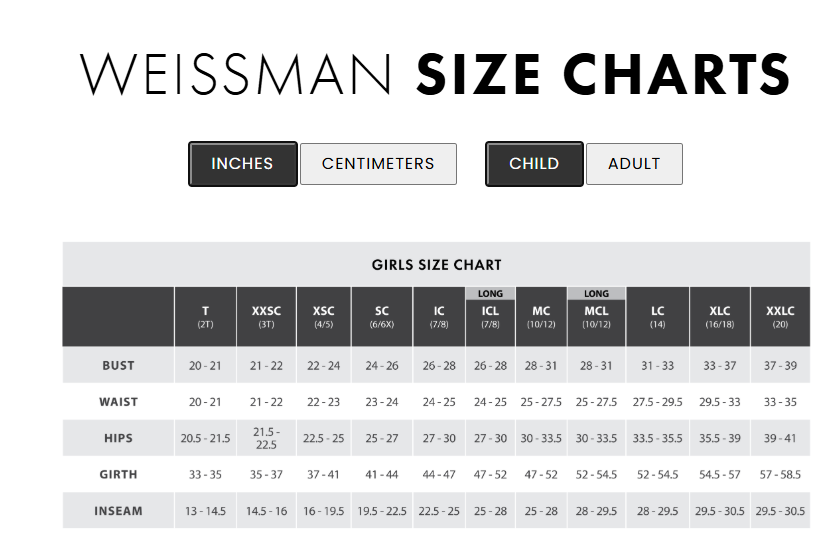Viewport: 813px width, 545px height.
Task: Click the XXSC (3T) column header
Action: [x=266, y=317]
